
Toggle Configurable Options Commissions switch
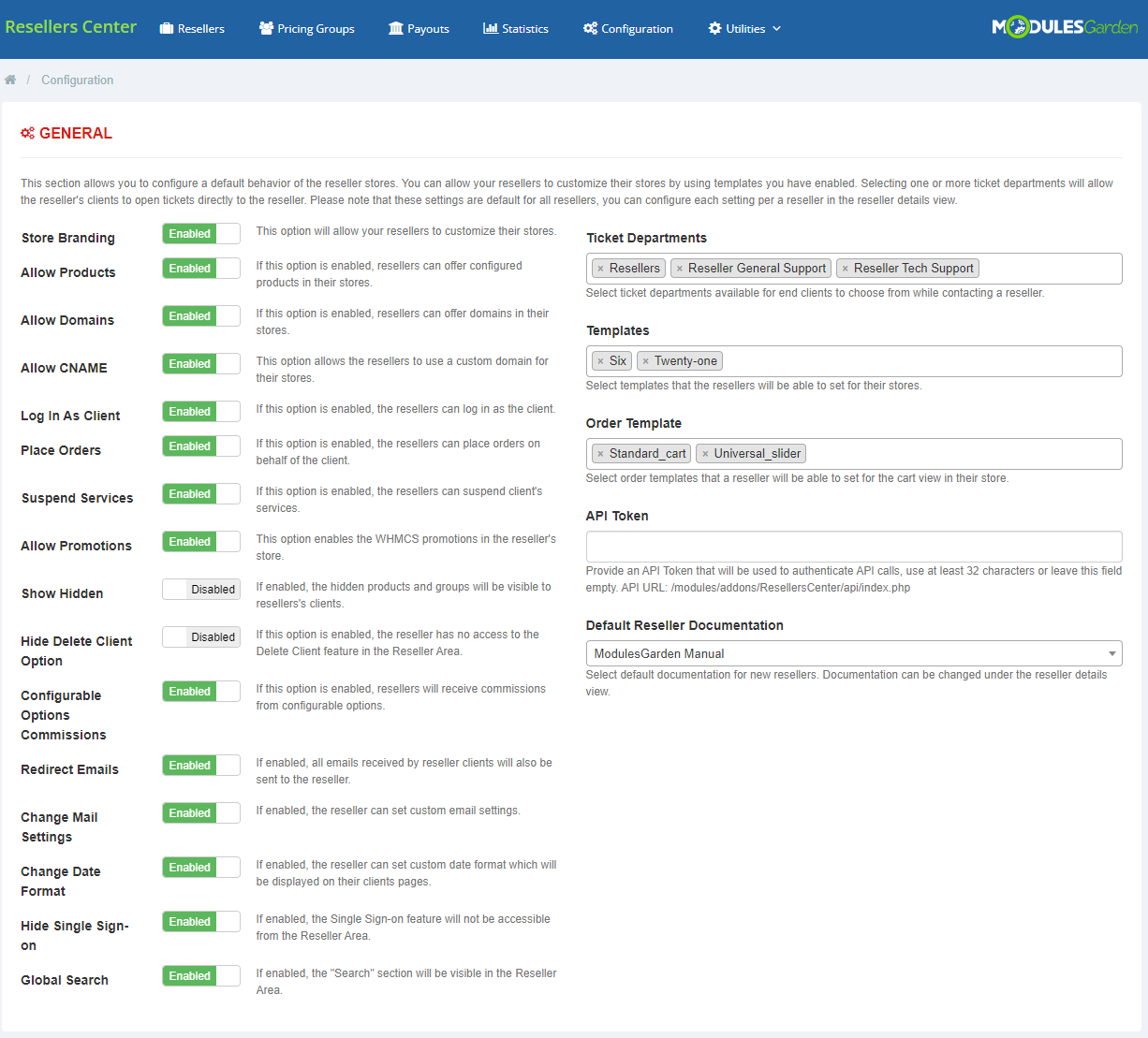(201, 692)
